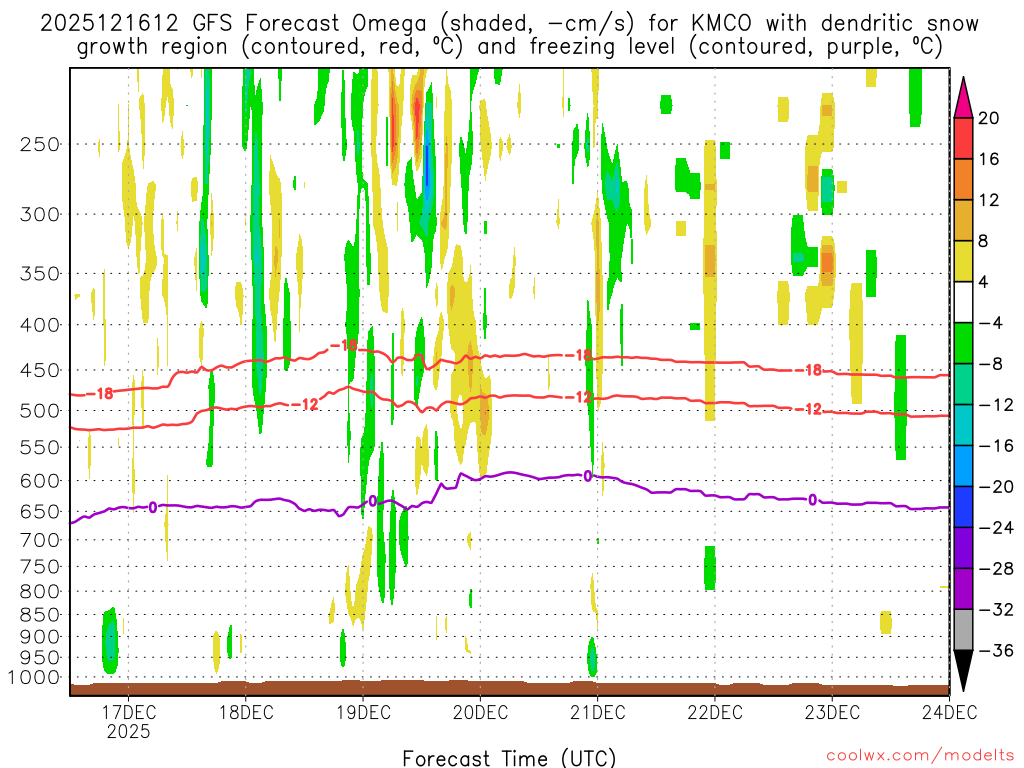
Task: Select the '18DEC' time axis label
Action: [x=246, y=711]
